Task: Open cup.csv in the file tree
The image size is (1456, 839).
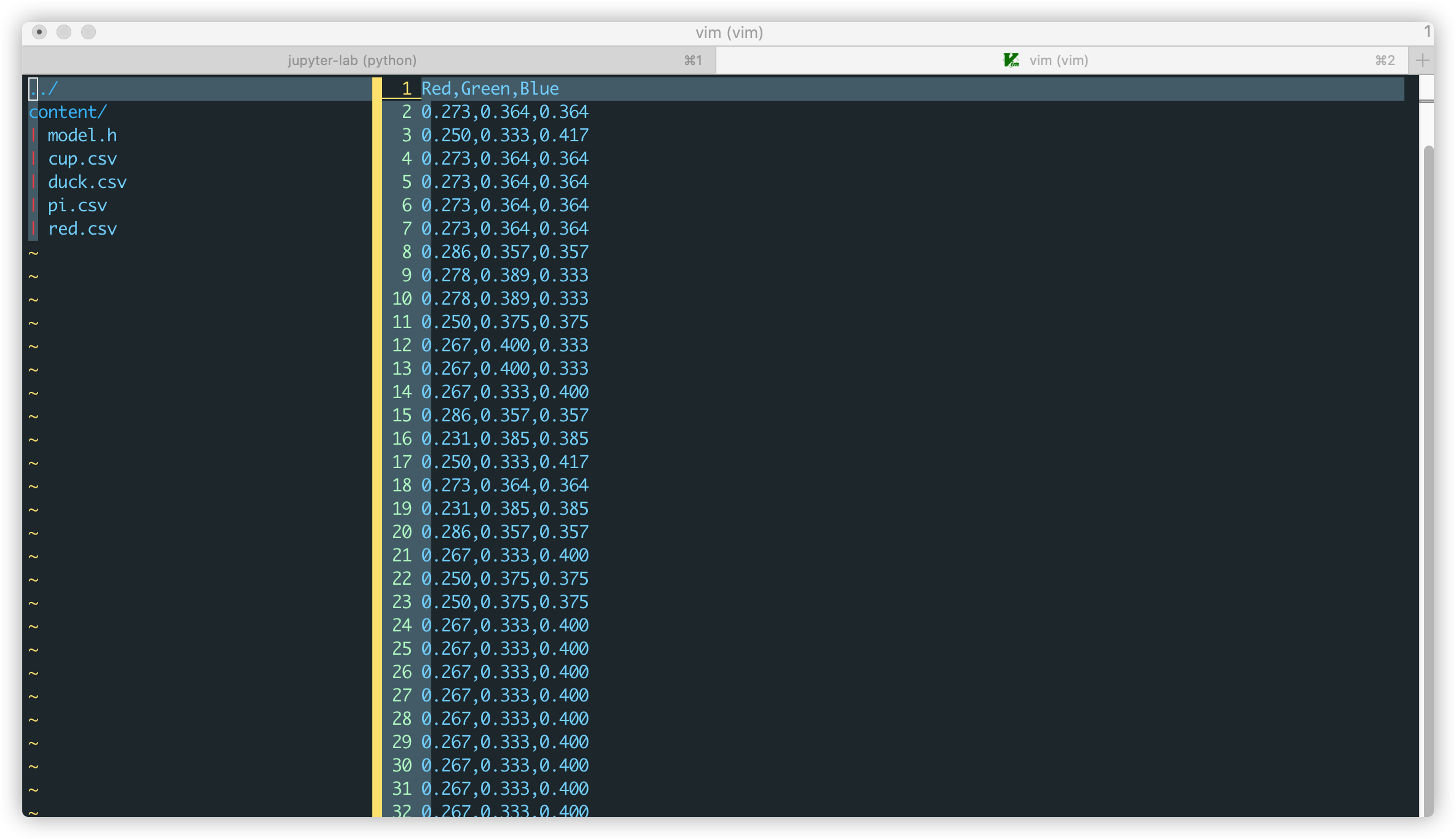Action: pos(82,158)
